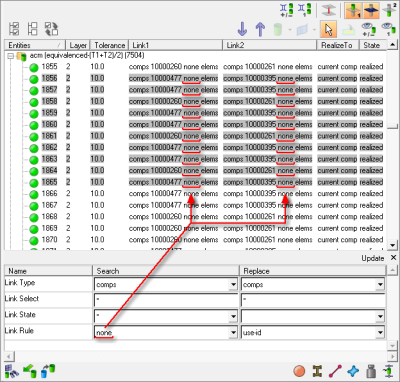Toggle the highlighted selector cursor tool
This screenshot has width=400, height=382.
[x=328, y=29]
